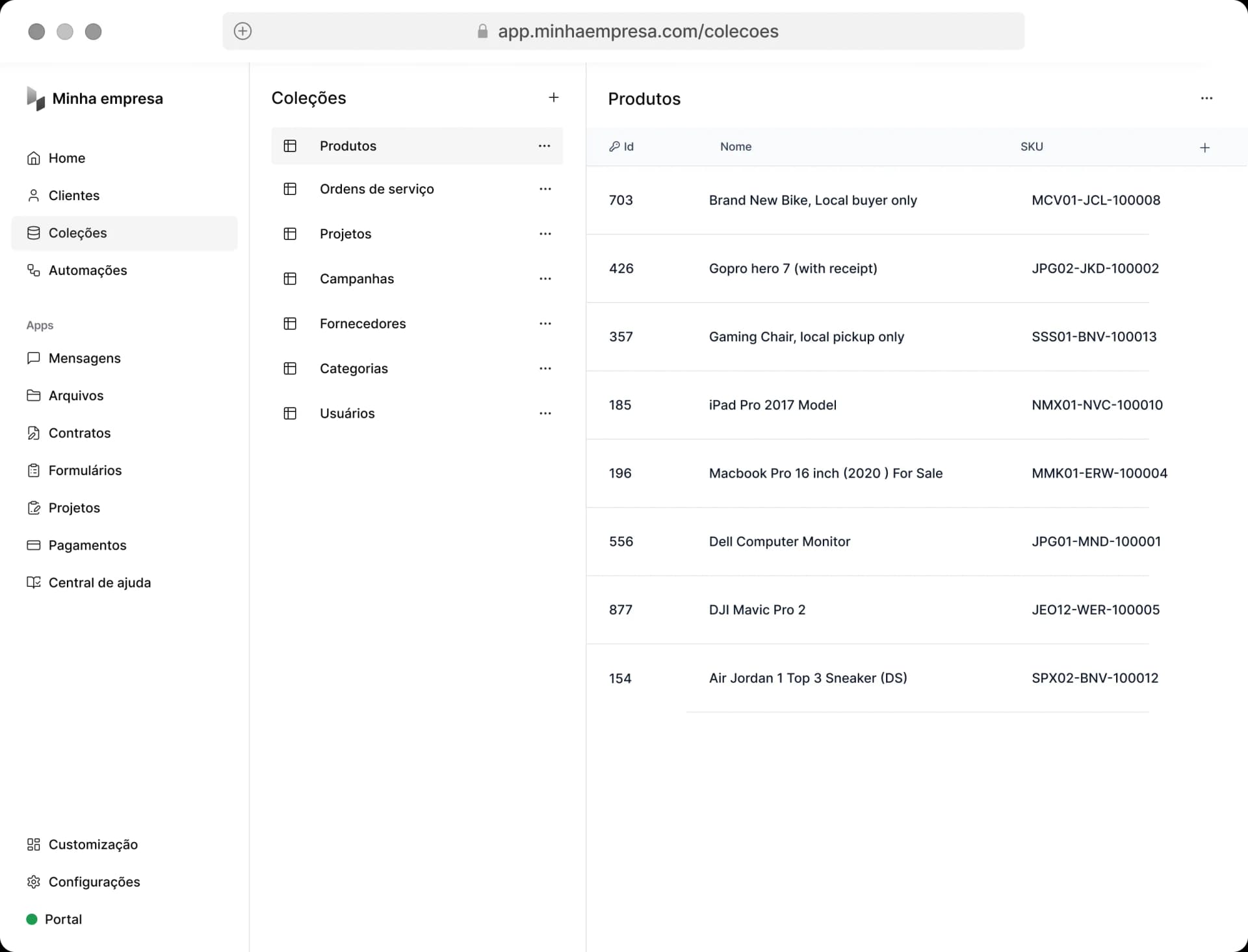Open Configurações from the sidebar
Image resolution: width=1248 pixels, height=952 pixels.
click(x=94, y=882)
